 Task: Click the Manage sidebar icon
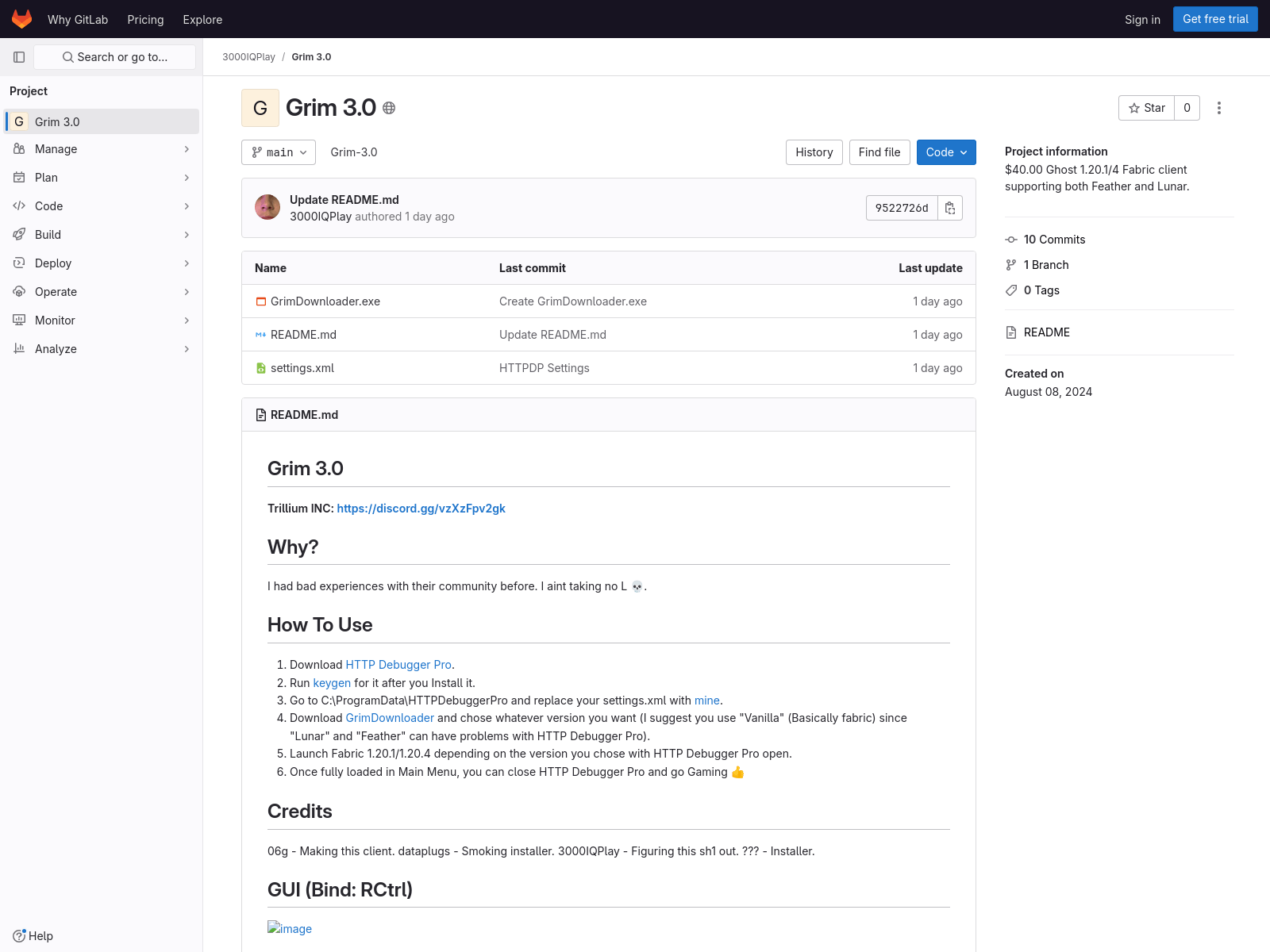click(x=19, y=149)
